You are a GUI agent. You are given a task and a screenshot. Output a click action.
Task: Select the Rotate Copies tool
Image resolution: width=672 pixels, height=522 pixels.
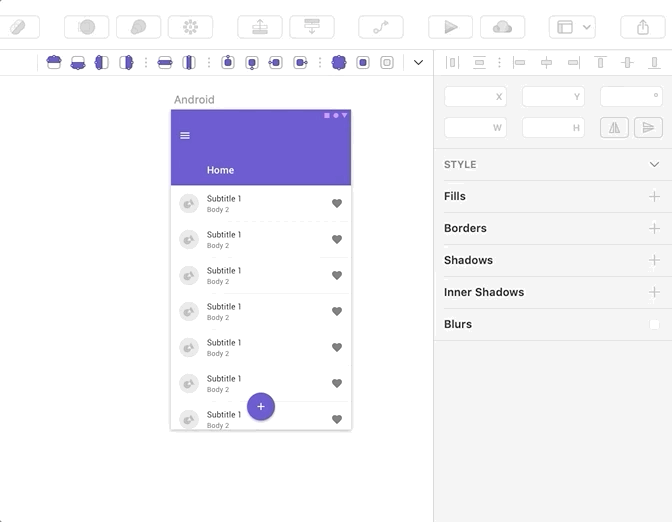click(x=190, y=27)
